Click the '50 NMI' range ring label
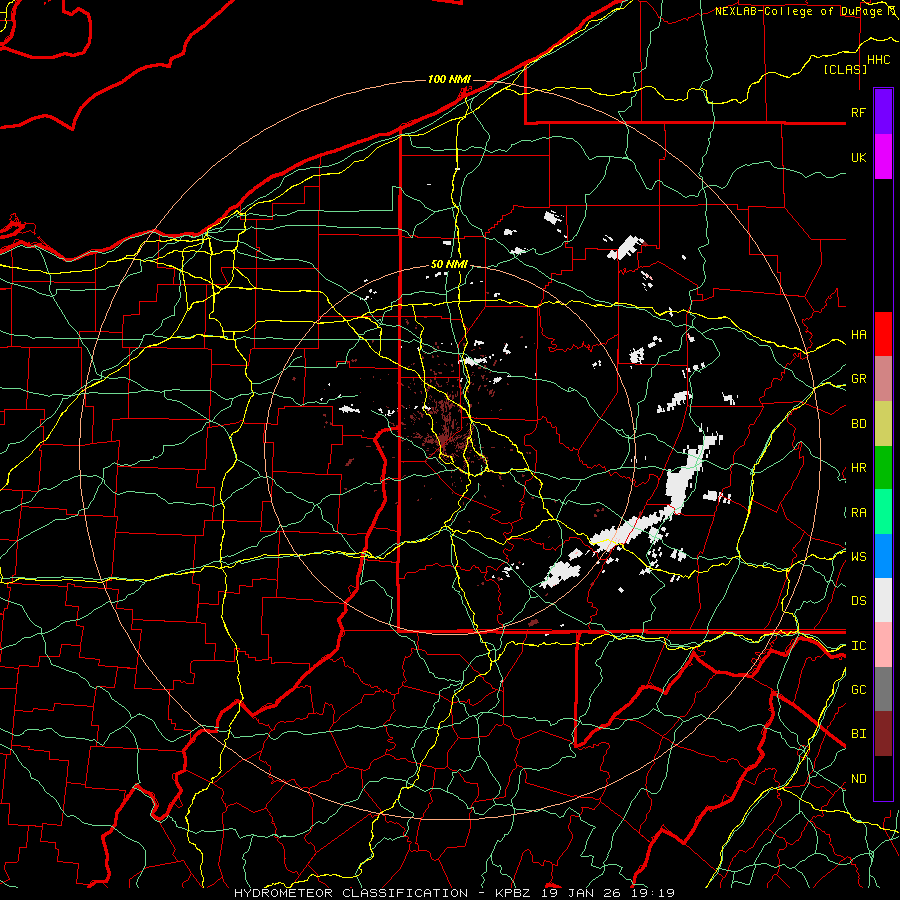 (x=449, y=265)
